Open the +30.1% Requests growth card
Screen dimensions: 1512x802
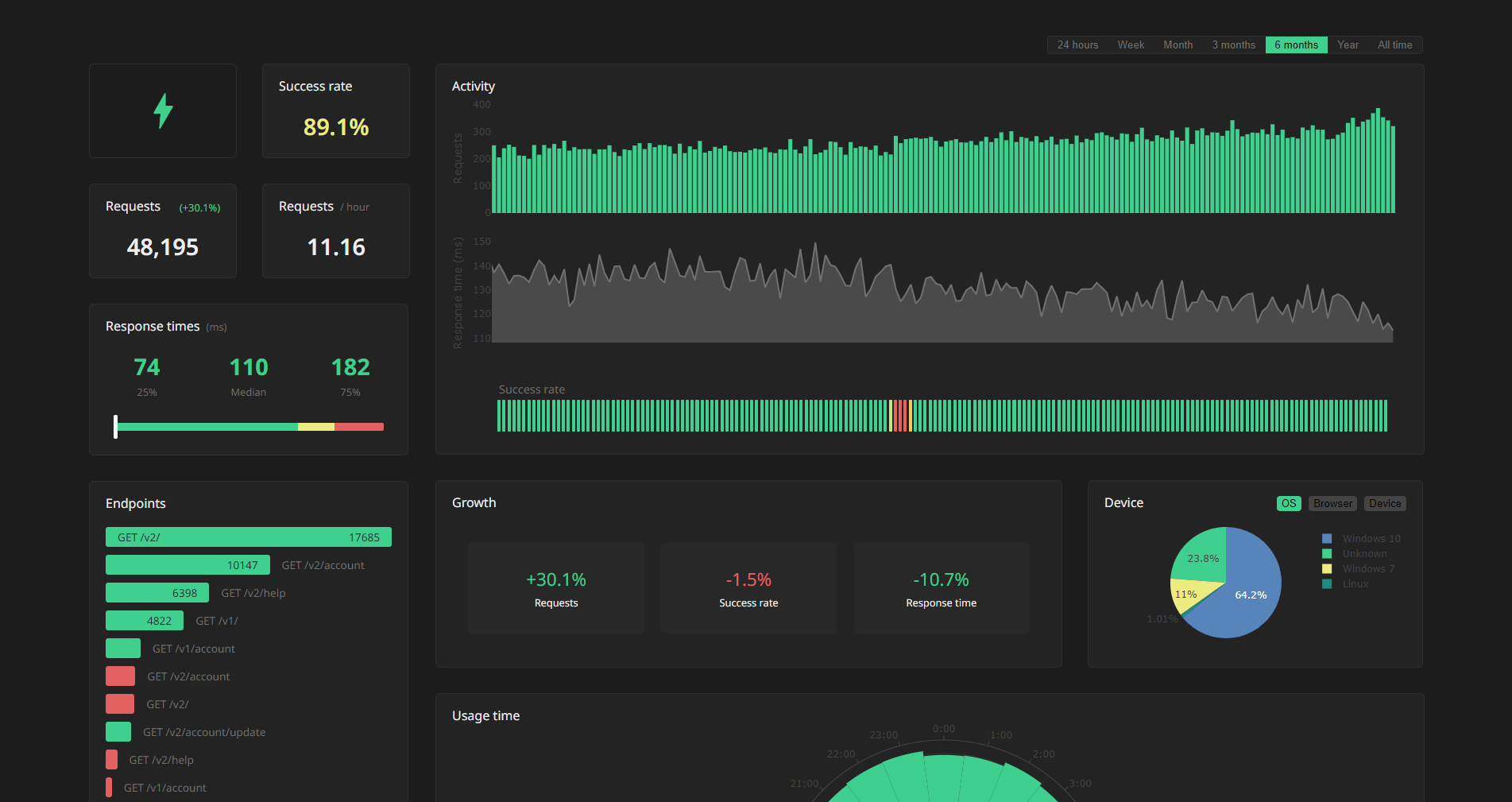556,588
